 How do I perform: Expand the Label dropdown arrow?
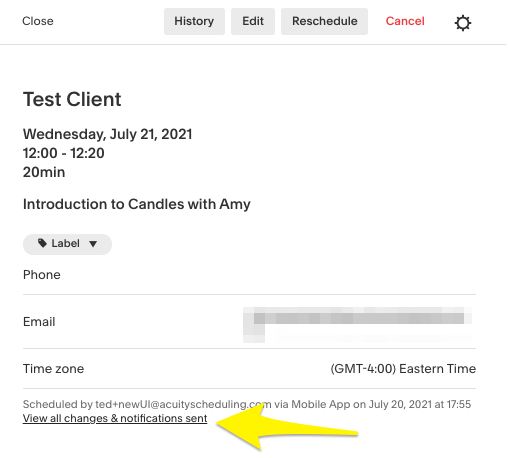[93, 244]
